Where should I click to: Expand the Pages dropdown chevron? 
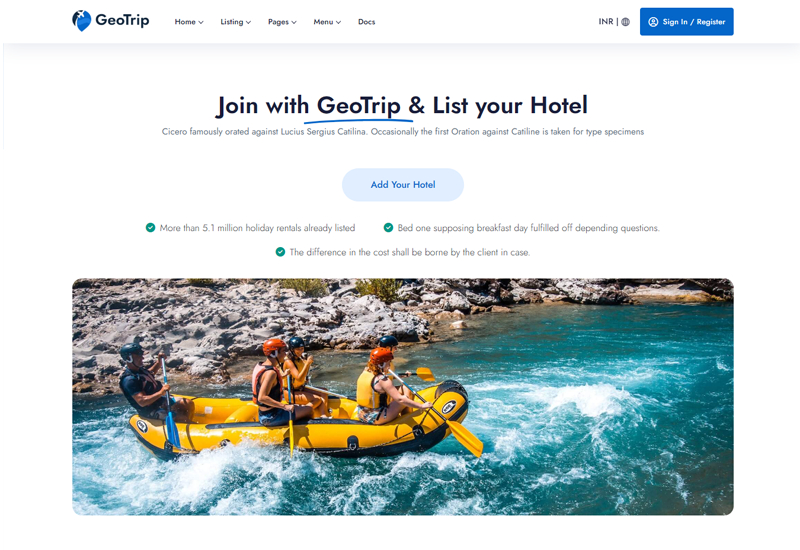coord(294,22)
